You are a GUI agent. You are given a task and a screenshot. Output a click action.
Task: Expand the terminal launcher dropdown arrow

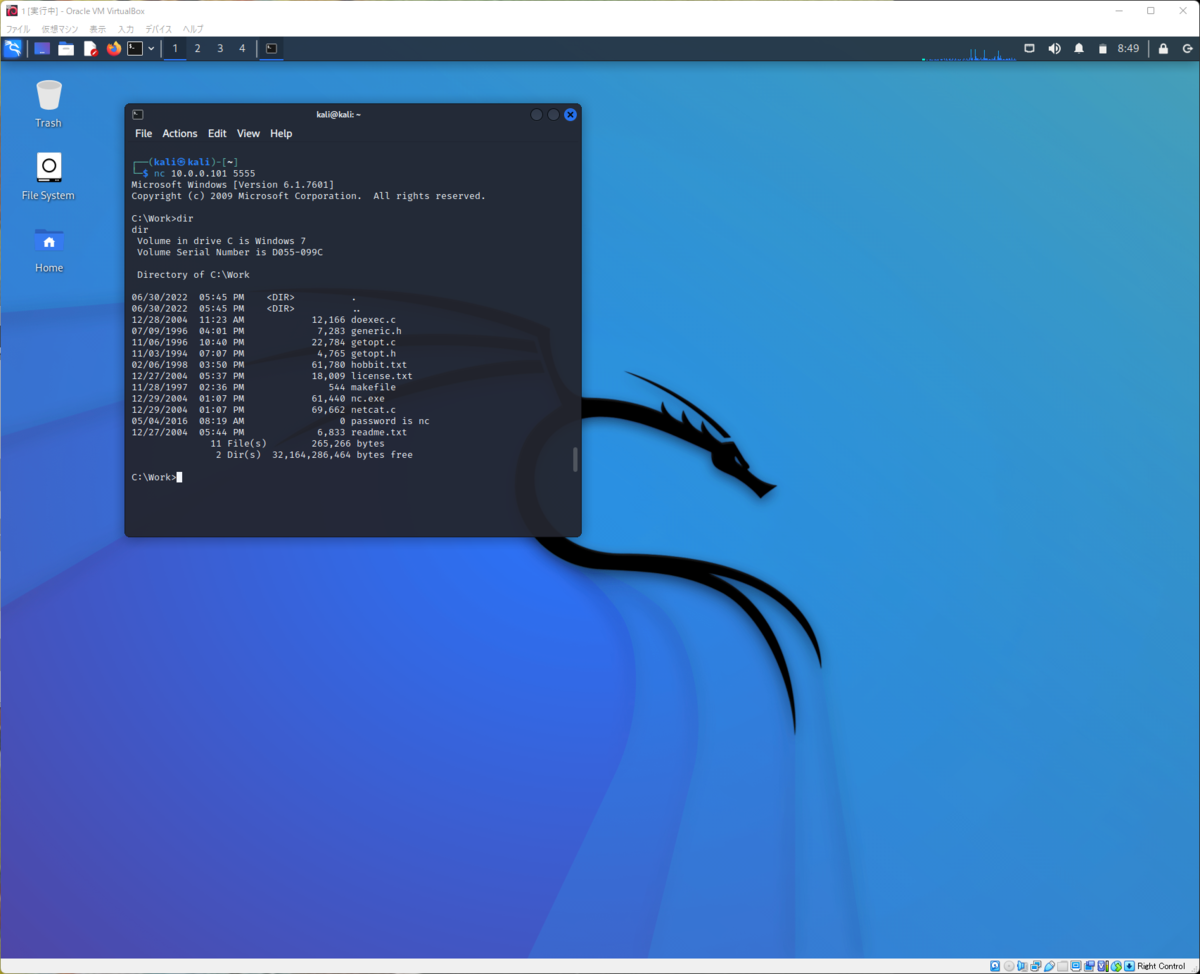click(x=151, y=48)
